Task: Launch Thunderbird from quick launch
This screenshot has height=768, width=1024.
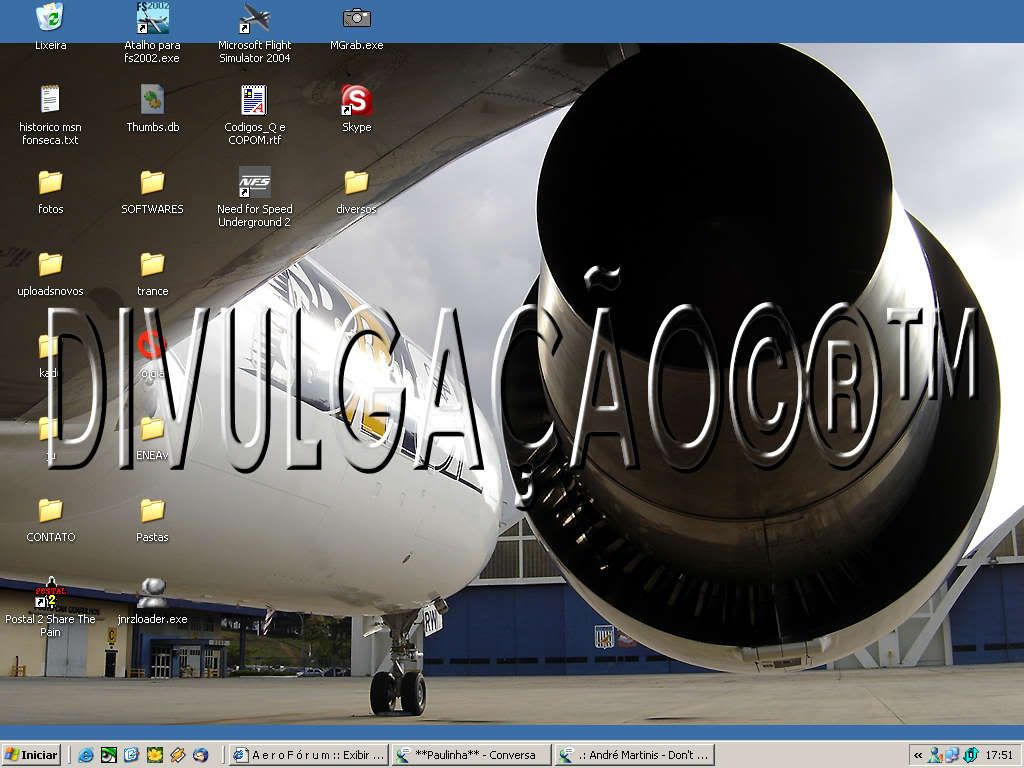Action: 200,755
